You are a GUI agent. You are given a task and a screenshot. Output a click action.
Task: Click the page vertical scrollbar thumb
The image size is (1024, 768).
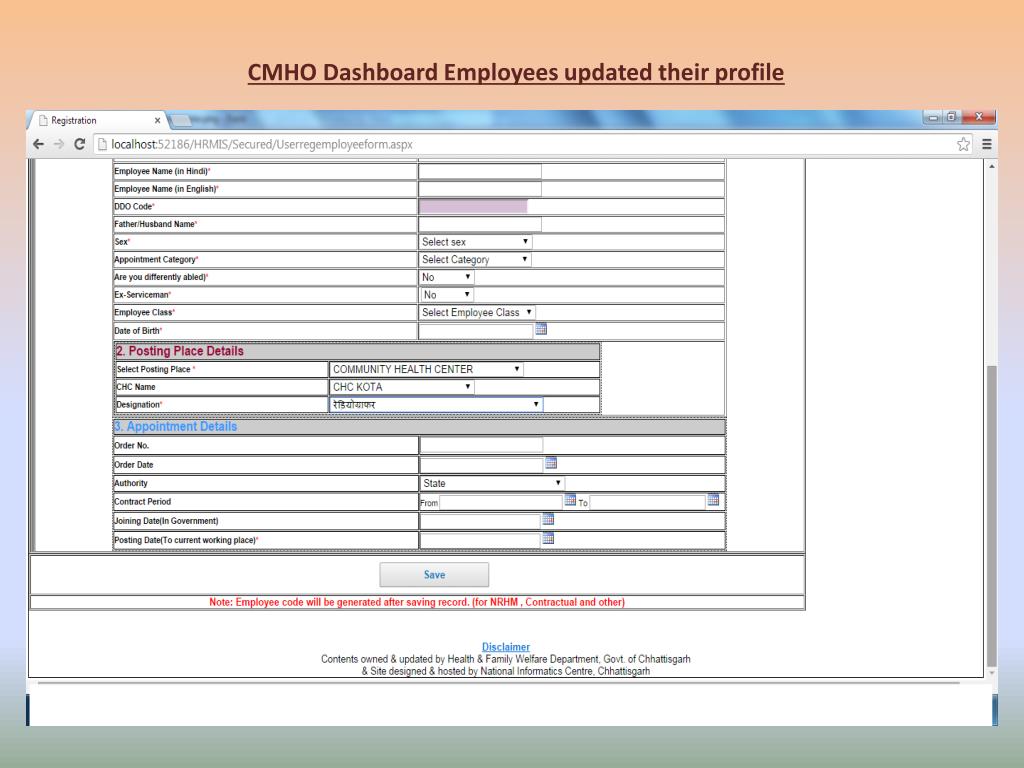pyautogui.click(x=991, y=515)
